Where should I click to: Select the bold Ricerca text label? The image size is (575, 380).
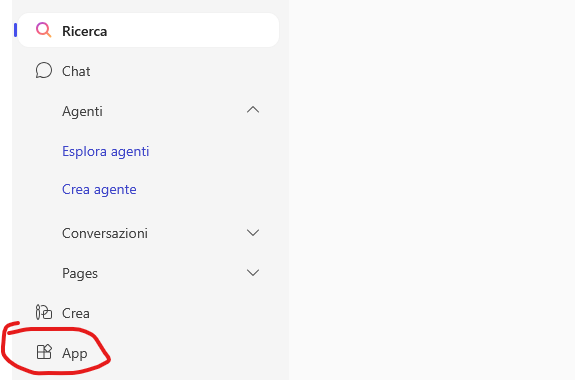[x=84, y=31]
